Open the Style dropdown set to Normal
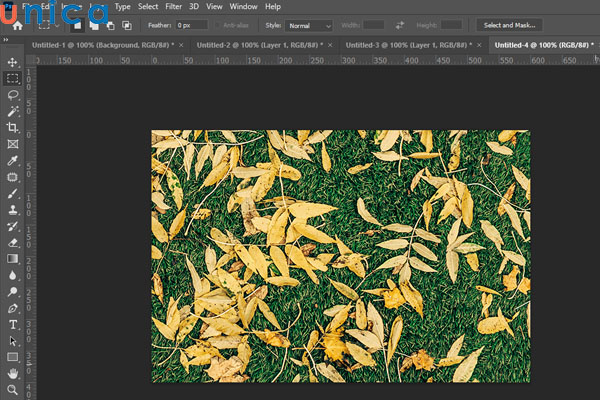This screenshot has width=600, height=400. coord(310,24)
